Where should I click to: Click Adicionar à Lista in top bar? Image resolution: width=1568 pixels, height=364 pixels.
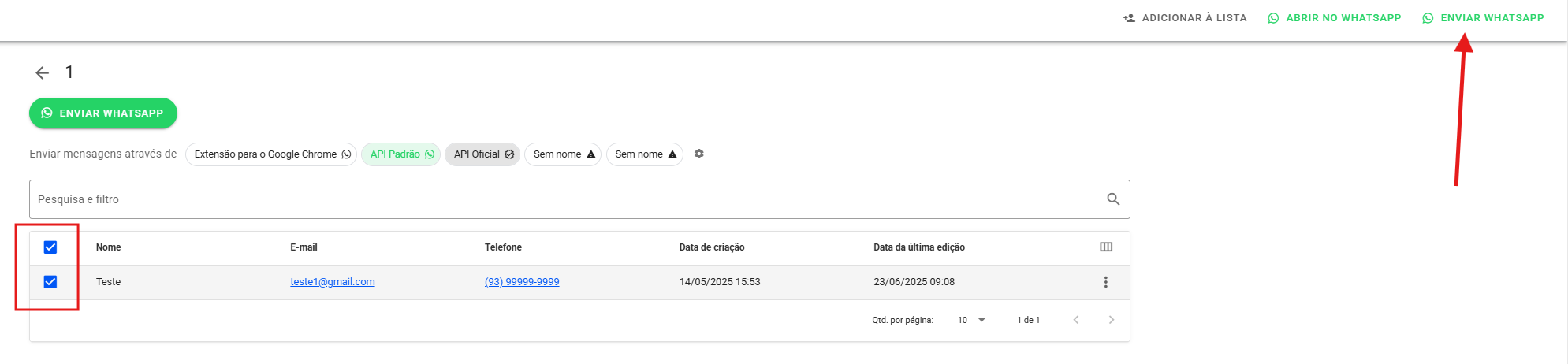(1185, 18)
